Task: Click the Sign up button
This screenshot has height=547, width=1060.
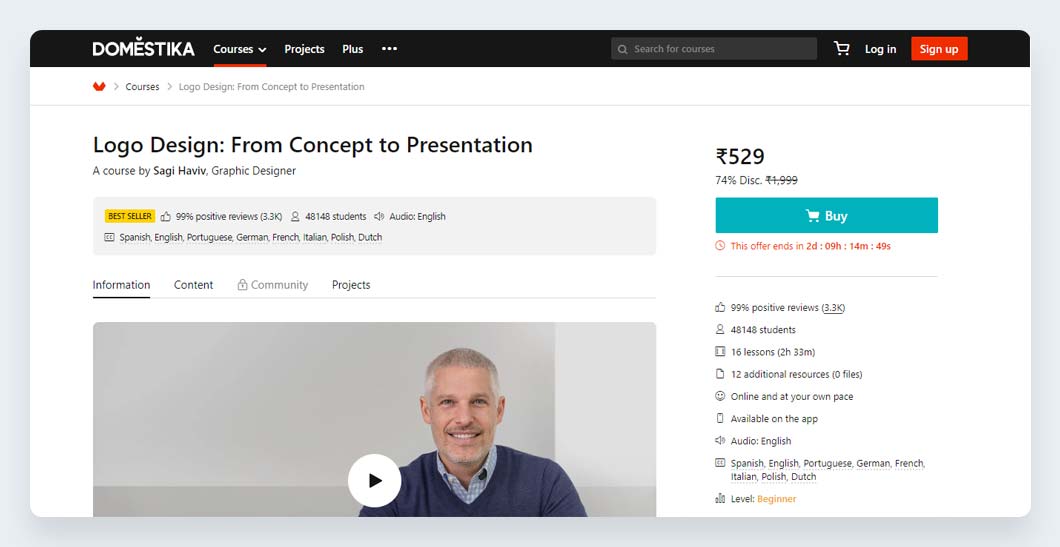Action: (x=939, y=49)
